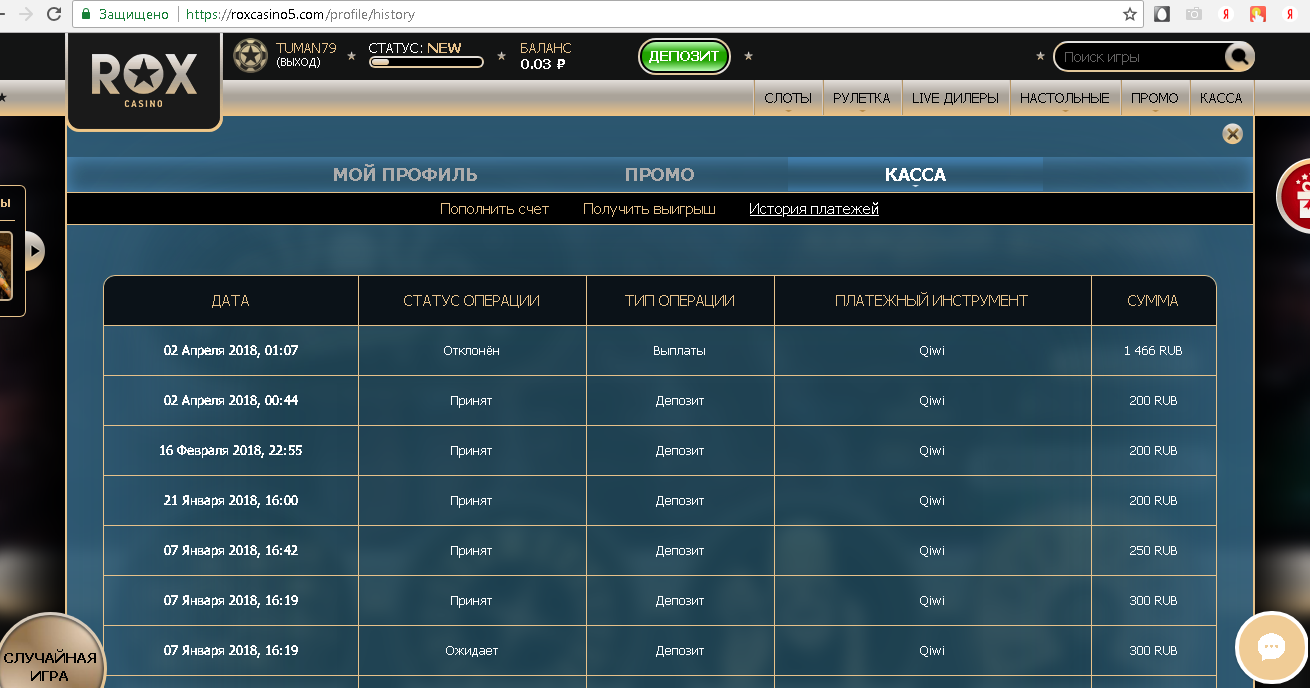The height and width of the screenshot is (688, 1310).
Task: Click the grey camera extension icon
Action: pos(1193,15)
